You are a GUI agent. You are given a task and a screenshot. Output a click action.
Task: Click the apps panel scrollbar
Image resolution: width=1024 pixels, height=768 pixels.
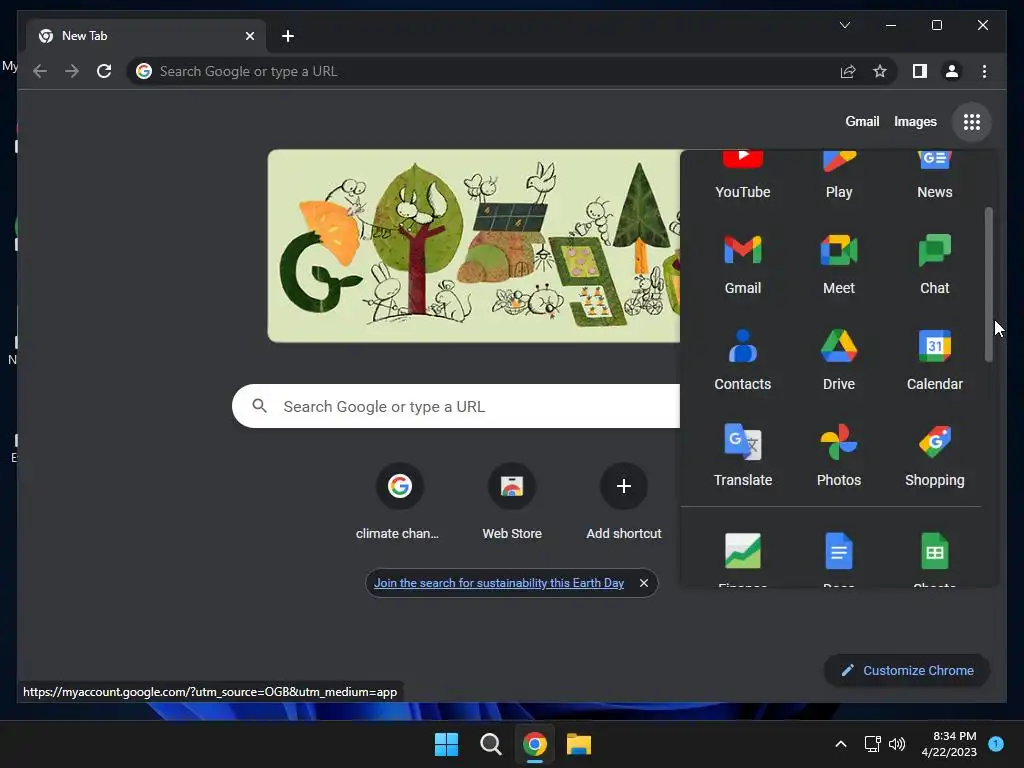(x=989, y=285)
